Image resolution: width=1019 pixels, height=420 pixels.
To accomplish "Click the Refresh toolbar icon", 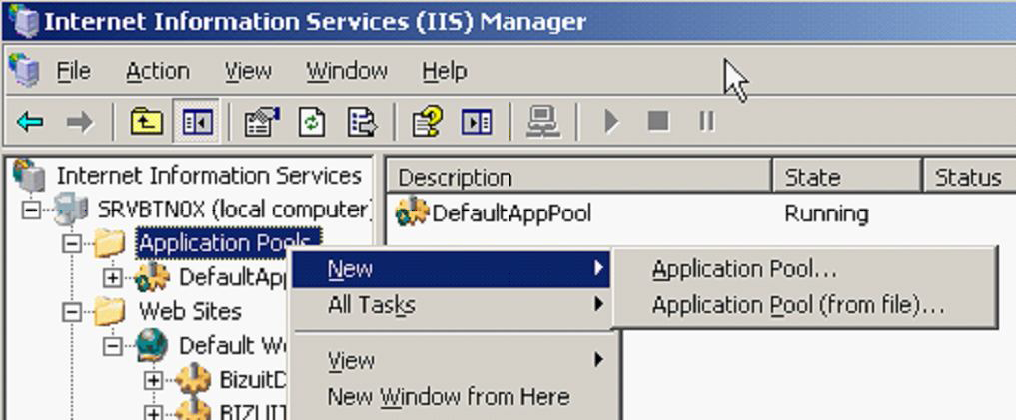I will point(311,122).
